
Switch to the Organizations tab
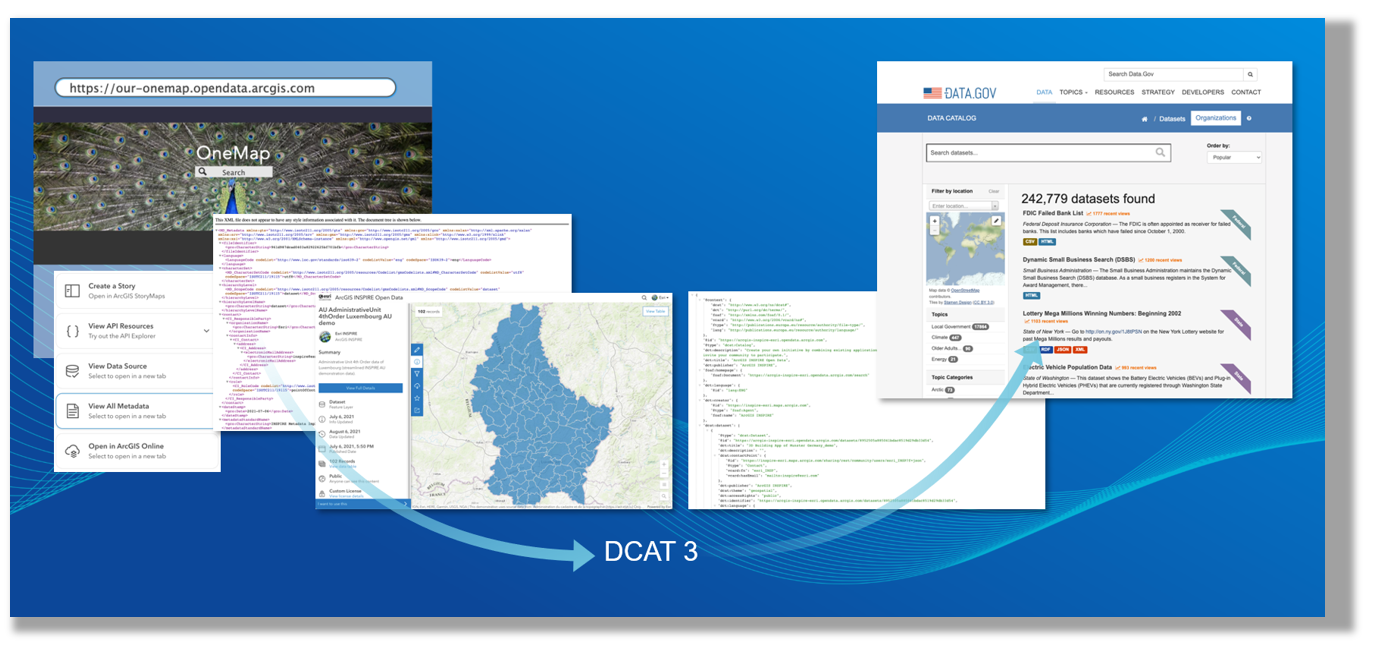click(1216, 117)
